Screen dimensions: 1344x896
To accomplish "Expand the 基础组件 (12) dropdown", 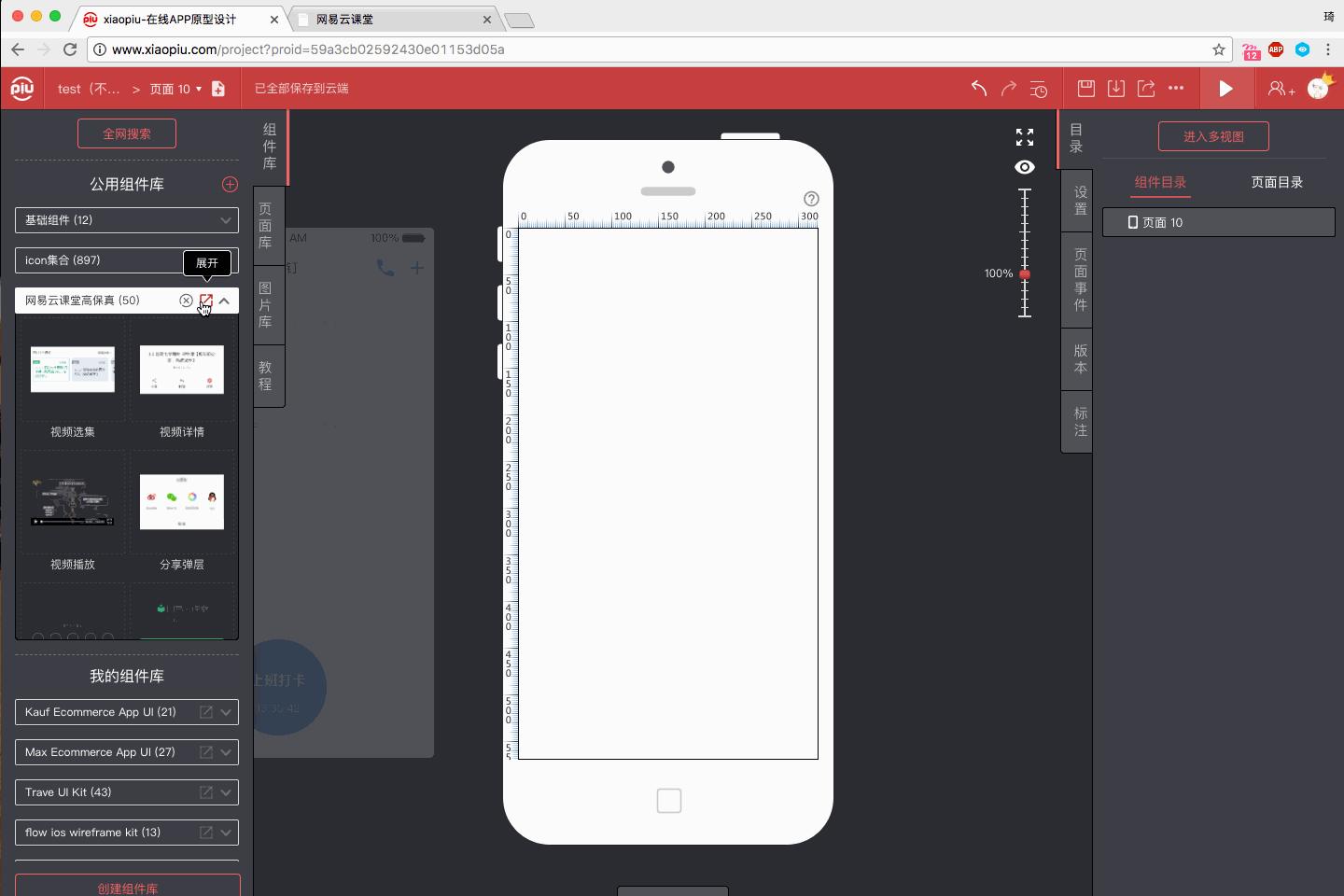I will (127, 220).
